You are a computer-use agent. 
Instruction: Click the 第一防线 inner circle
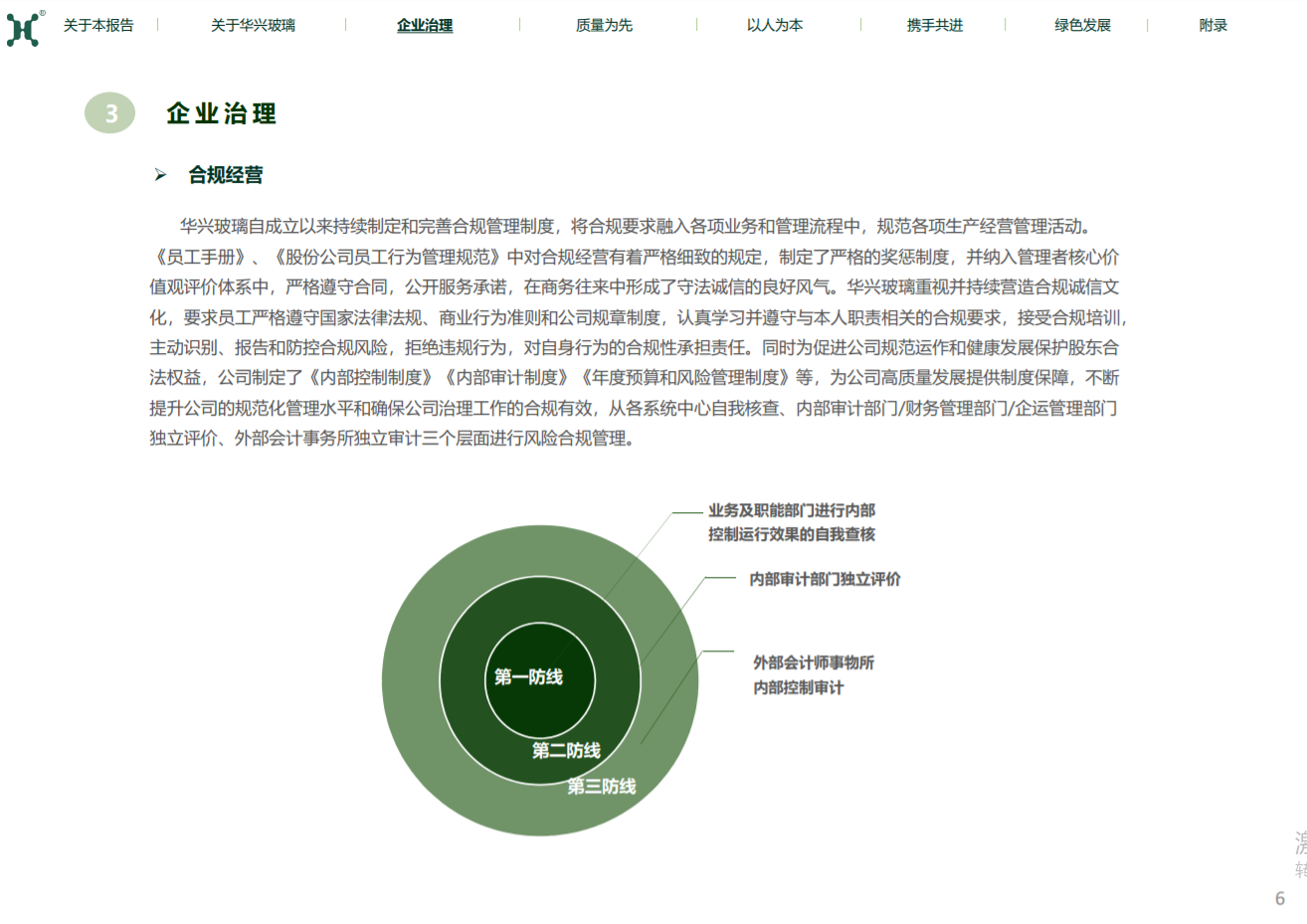coord(540,681)
